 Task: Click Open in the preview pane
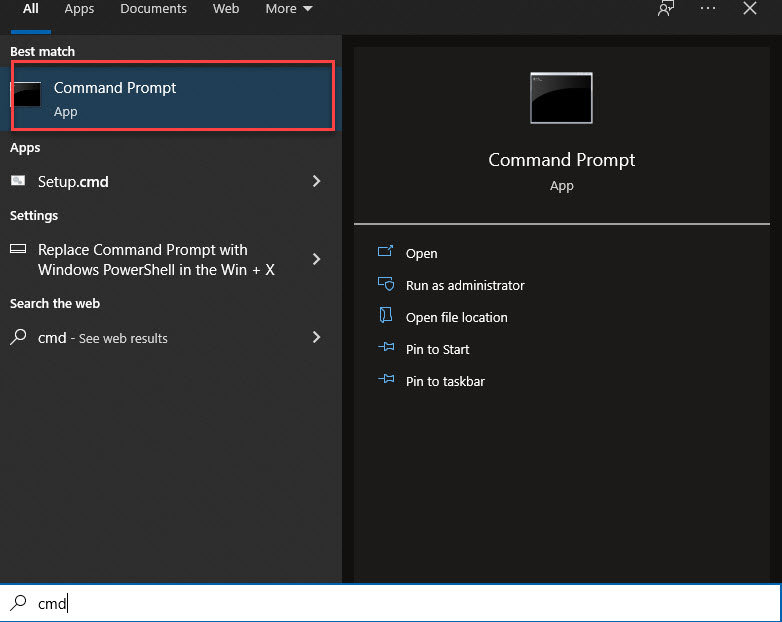421,253
